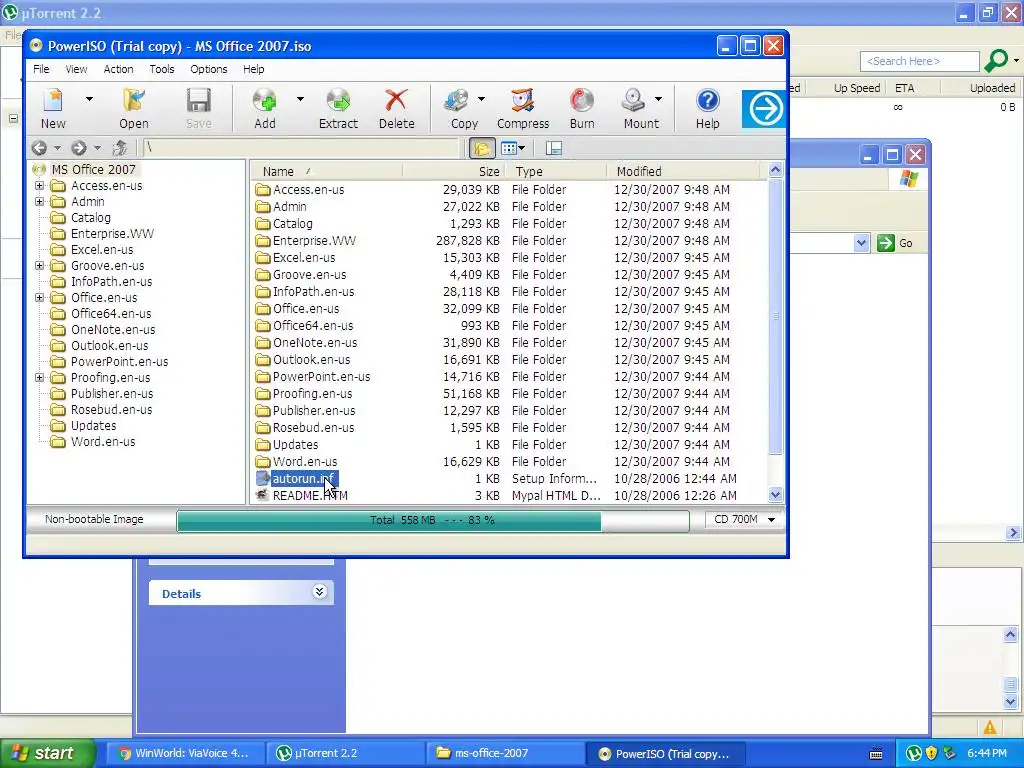This screenshot has height=768, width=1024.
Task: Expand the Groove.en-us tree node
Action: [39, 265]
